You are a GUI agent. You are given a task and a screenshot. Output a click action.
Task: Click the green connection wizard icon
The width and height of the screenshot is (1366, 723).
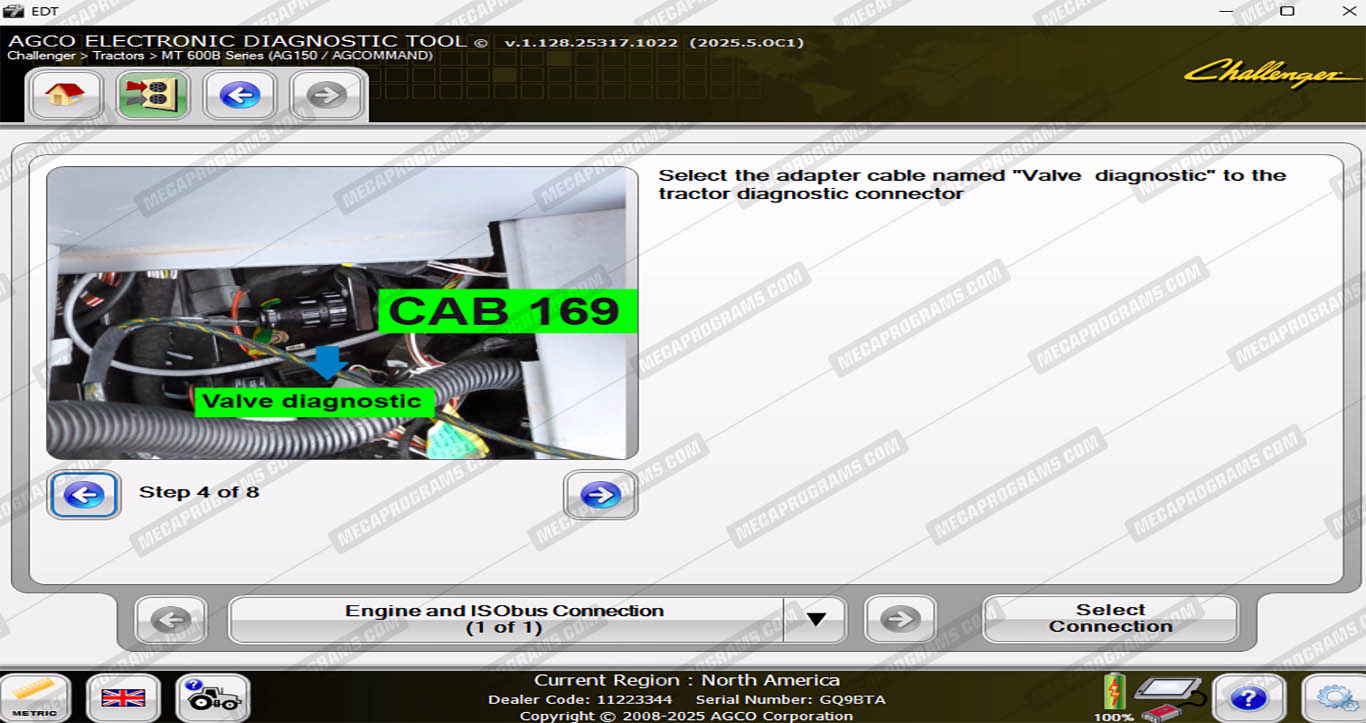152,96
